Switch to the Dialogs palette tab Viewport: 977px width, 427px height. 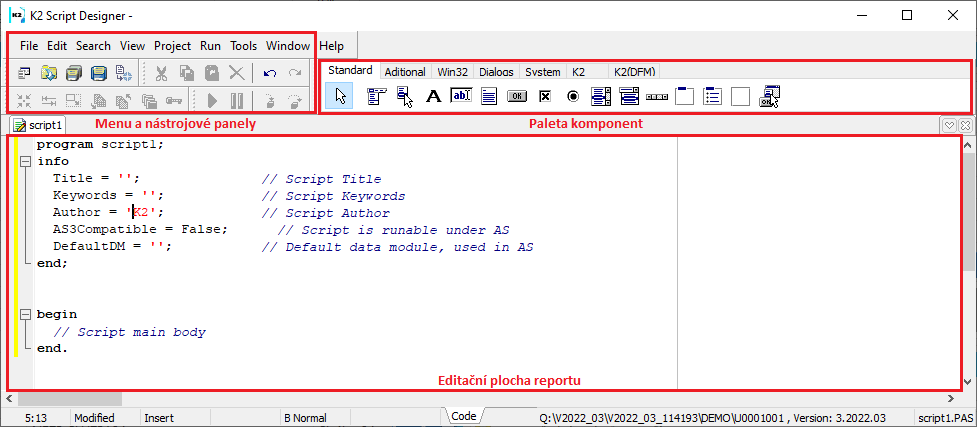[497, 72]
